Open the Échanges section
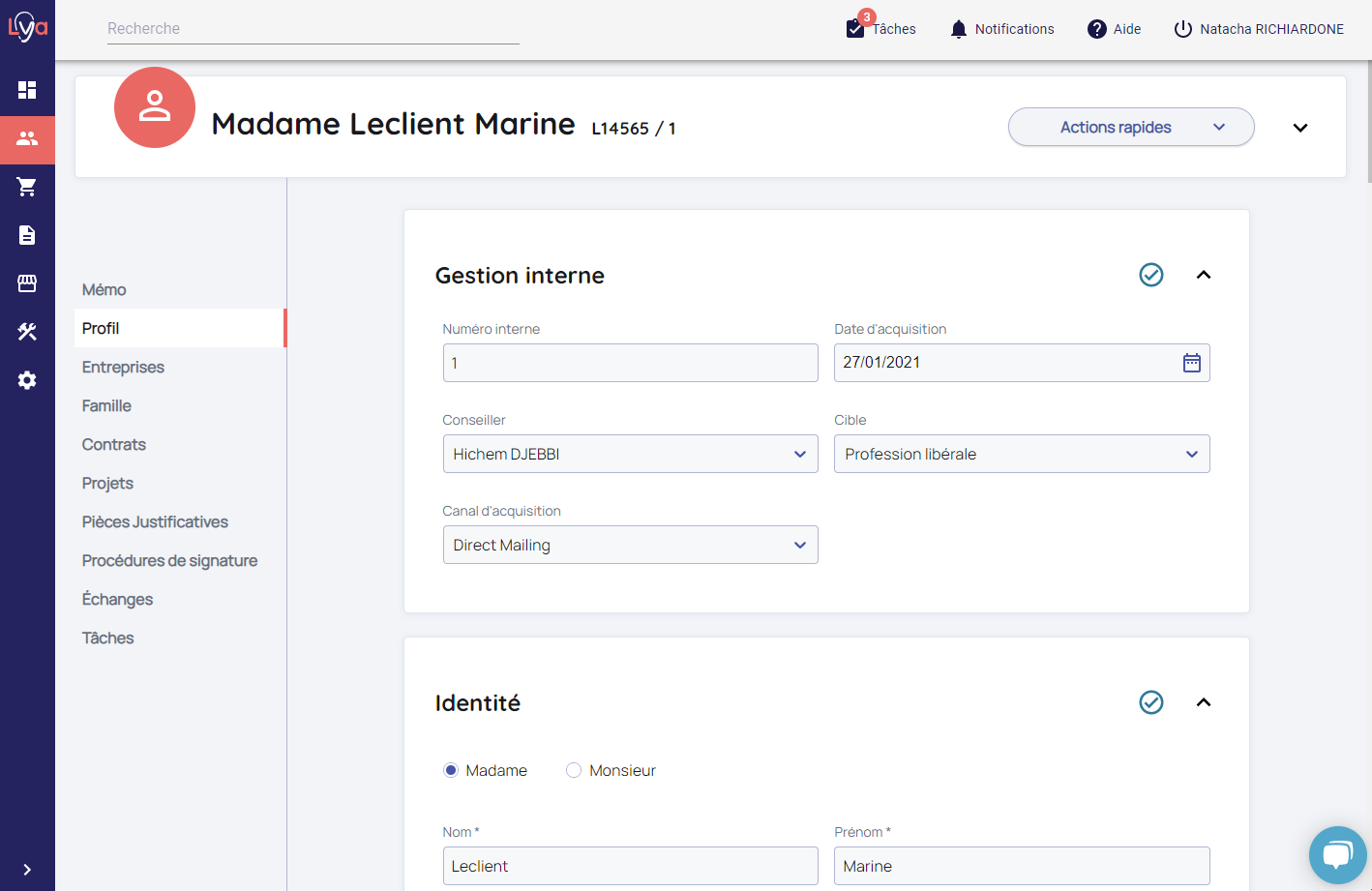The height and width of the screenshot is (891, 1372). click(117, 599)
